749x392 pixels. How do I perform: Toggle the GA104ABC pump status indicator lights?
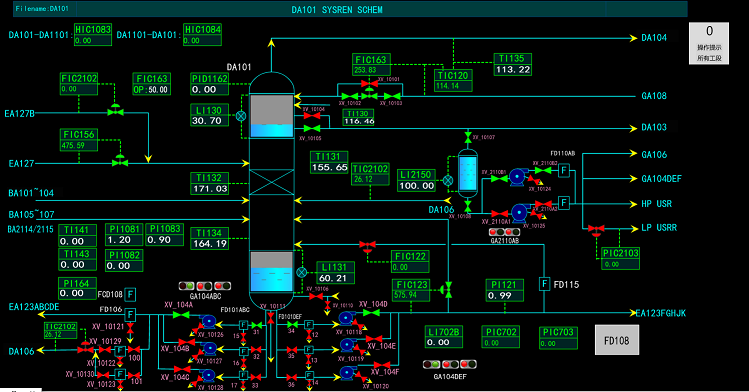[204, 286]
